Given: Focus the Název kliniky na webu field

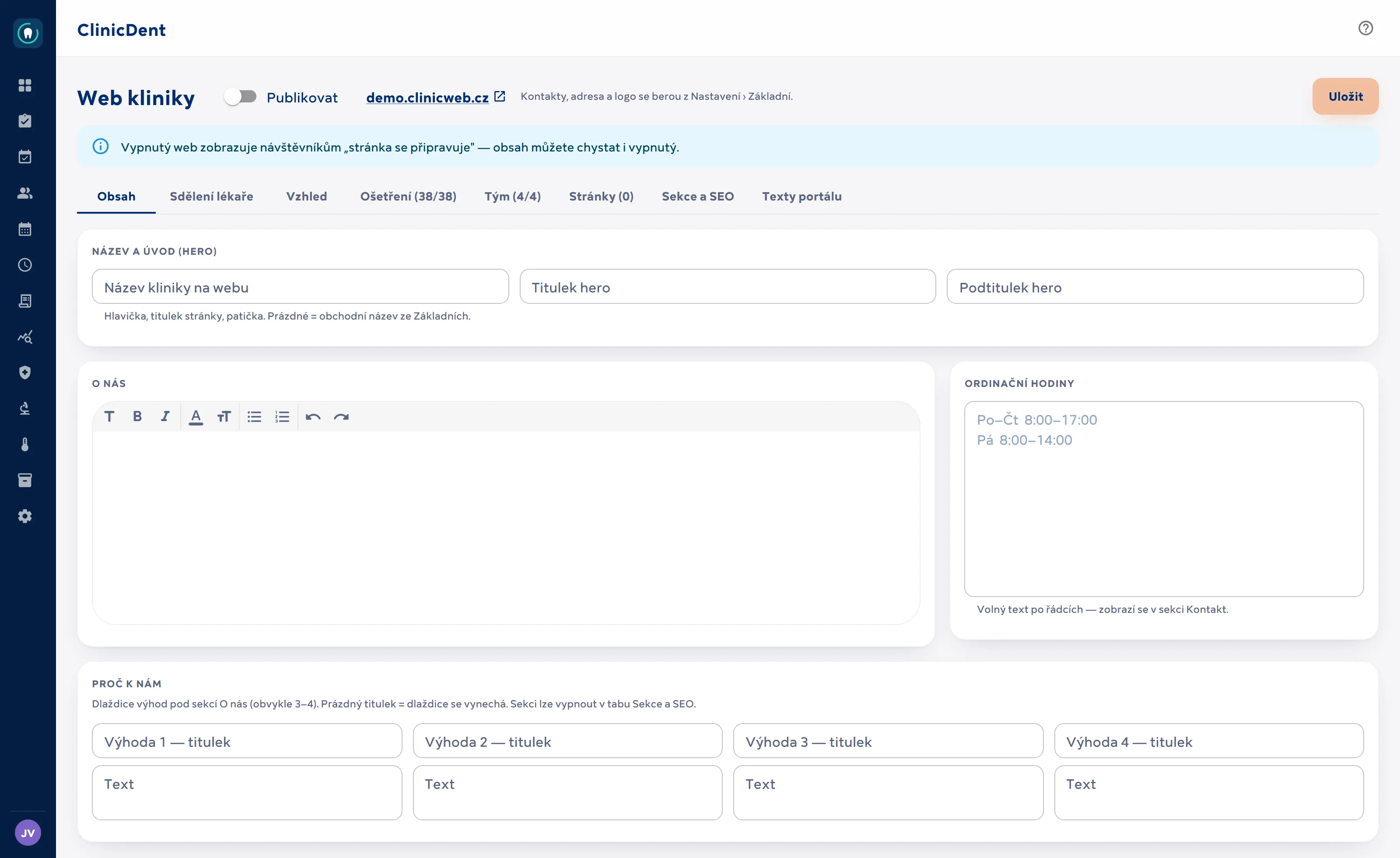Looking at the screenshot, I should (x=300, y=287).
